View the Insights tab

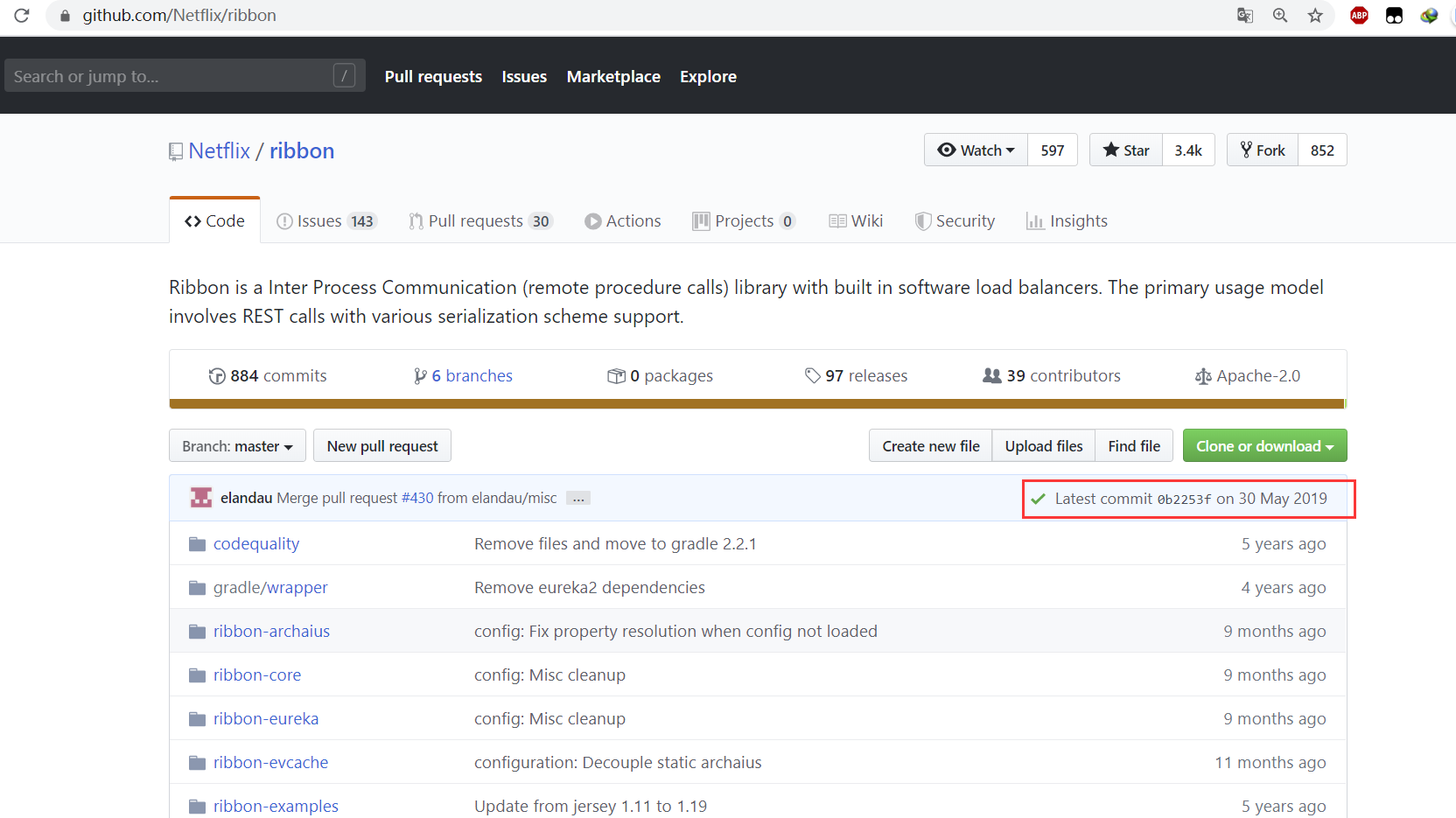click(x=1067, y=220)
